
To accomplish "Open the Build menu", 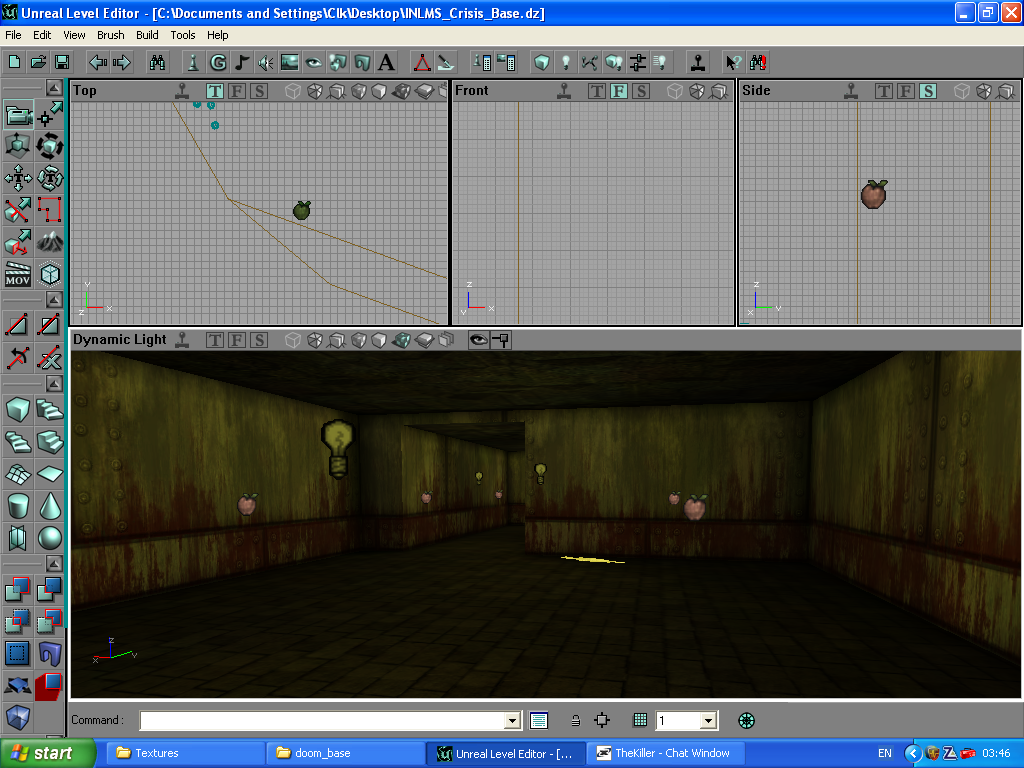I will click(147, 35).
